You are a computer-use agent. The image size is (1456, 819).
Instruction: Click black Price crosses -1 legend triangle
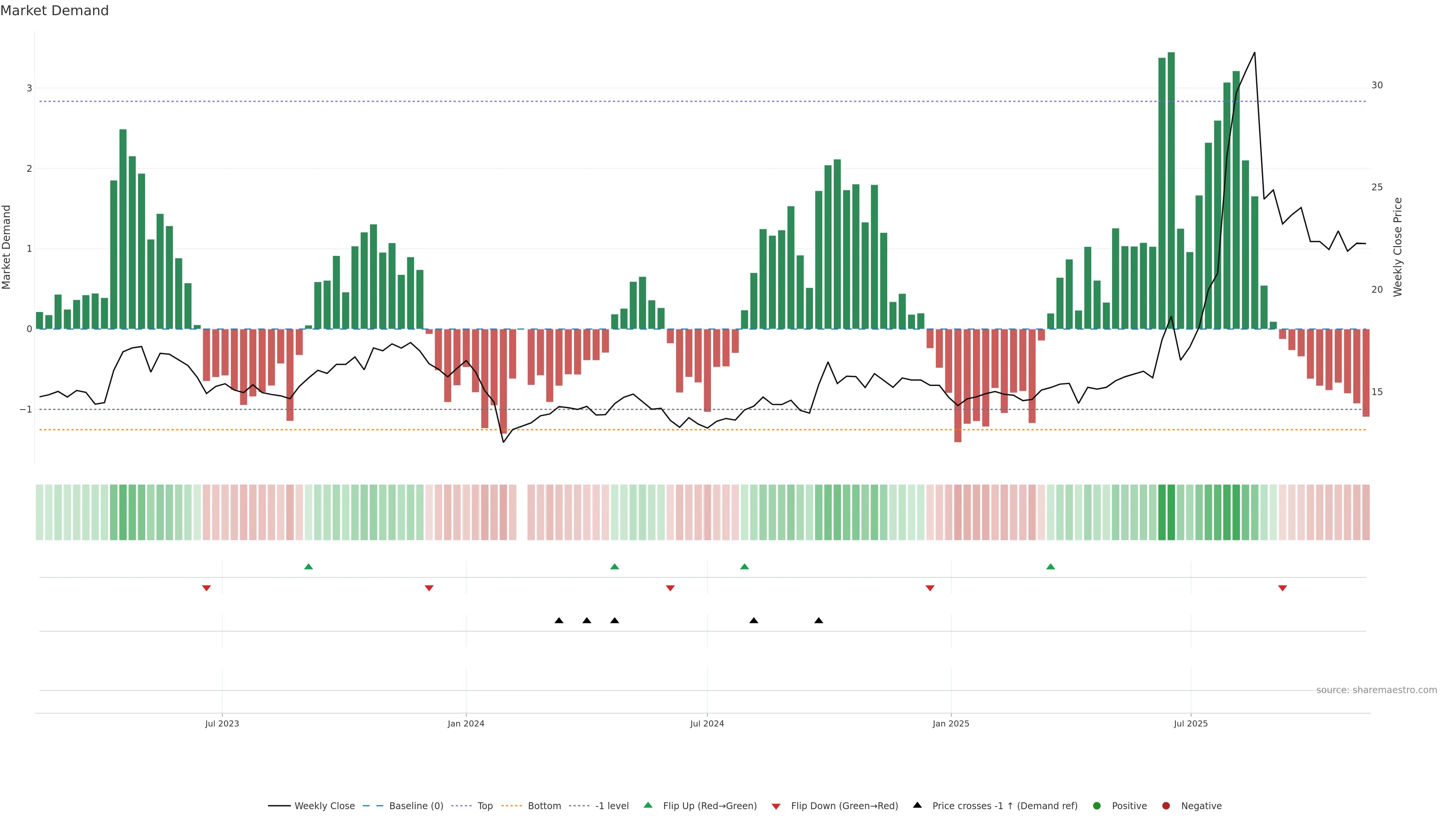(x=917, y=805)
